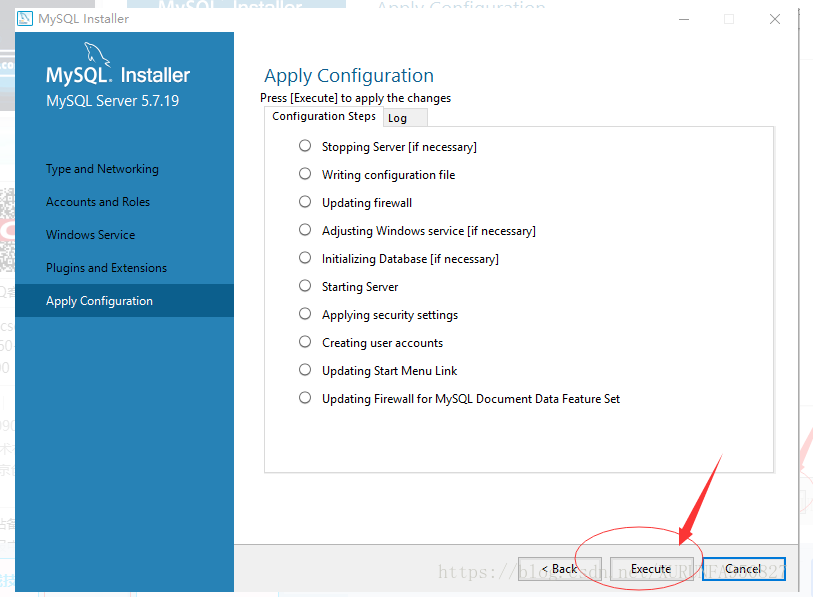Click 'Adjusting Windows service [if necessary]' text
Screen dimensions: 813x597
point(429,231)
